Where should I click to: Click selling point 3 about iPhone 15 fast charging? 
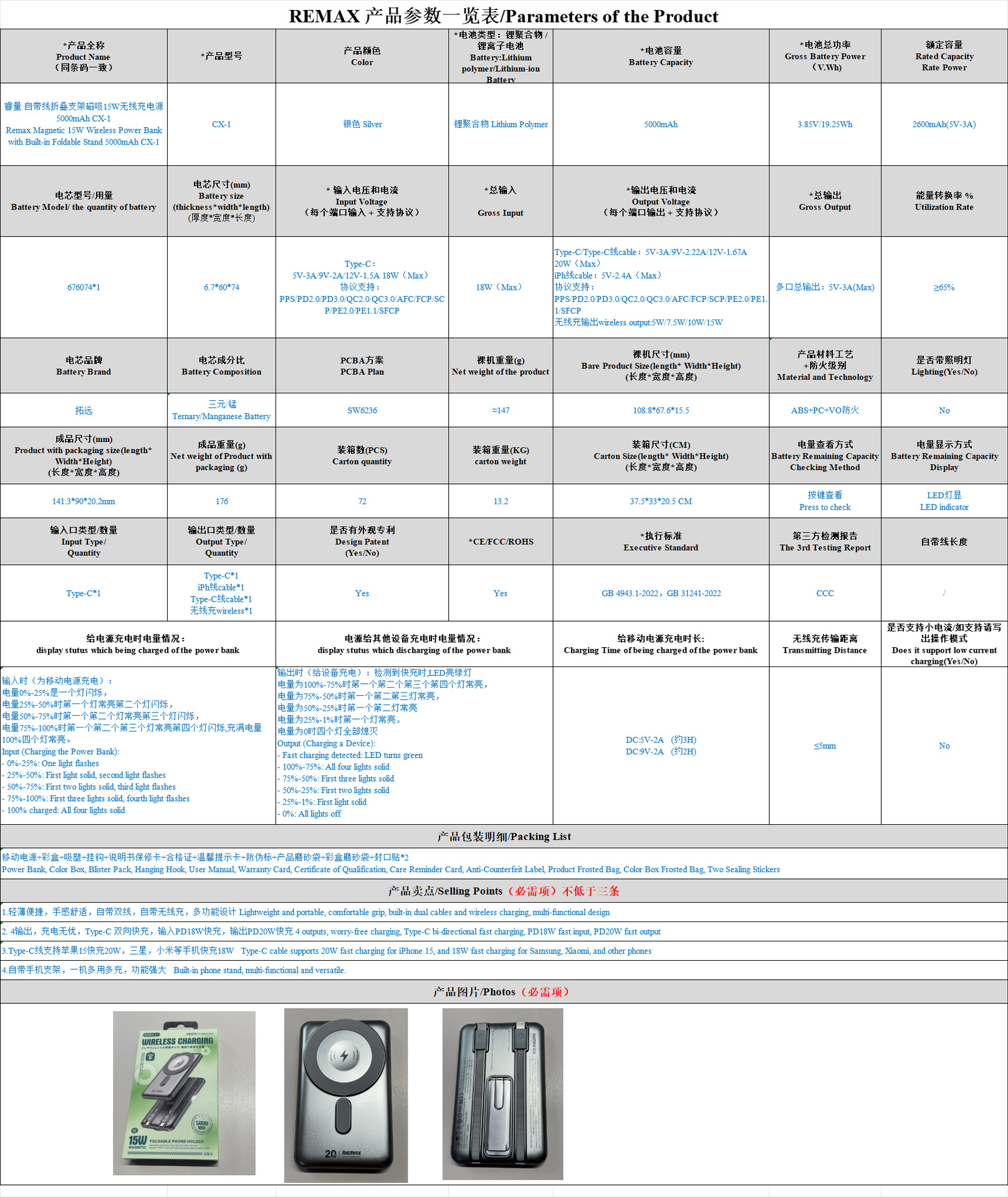point(504,951)
